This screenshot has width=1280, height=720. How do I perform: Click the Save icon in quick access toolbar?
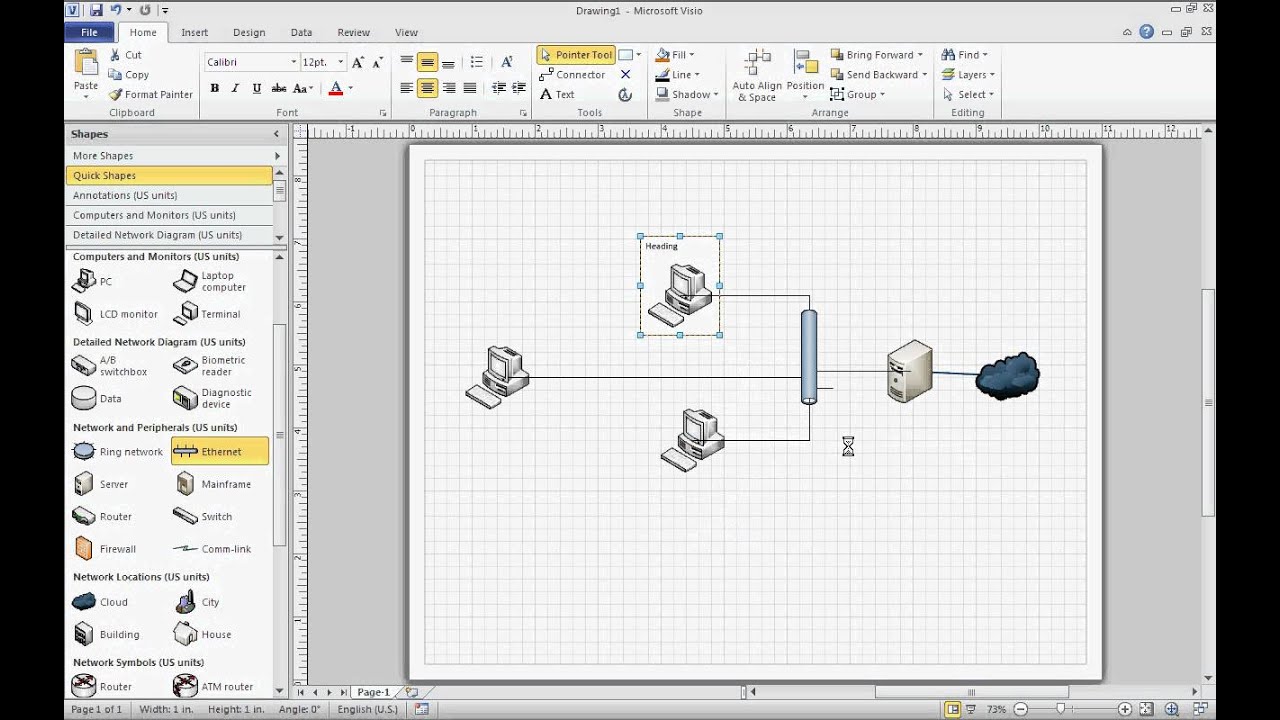click(x=96, y=10)
